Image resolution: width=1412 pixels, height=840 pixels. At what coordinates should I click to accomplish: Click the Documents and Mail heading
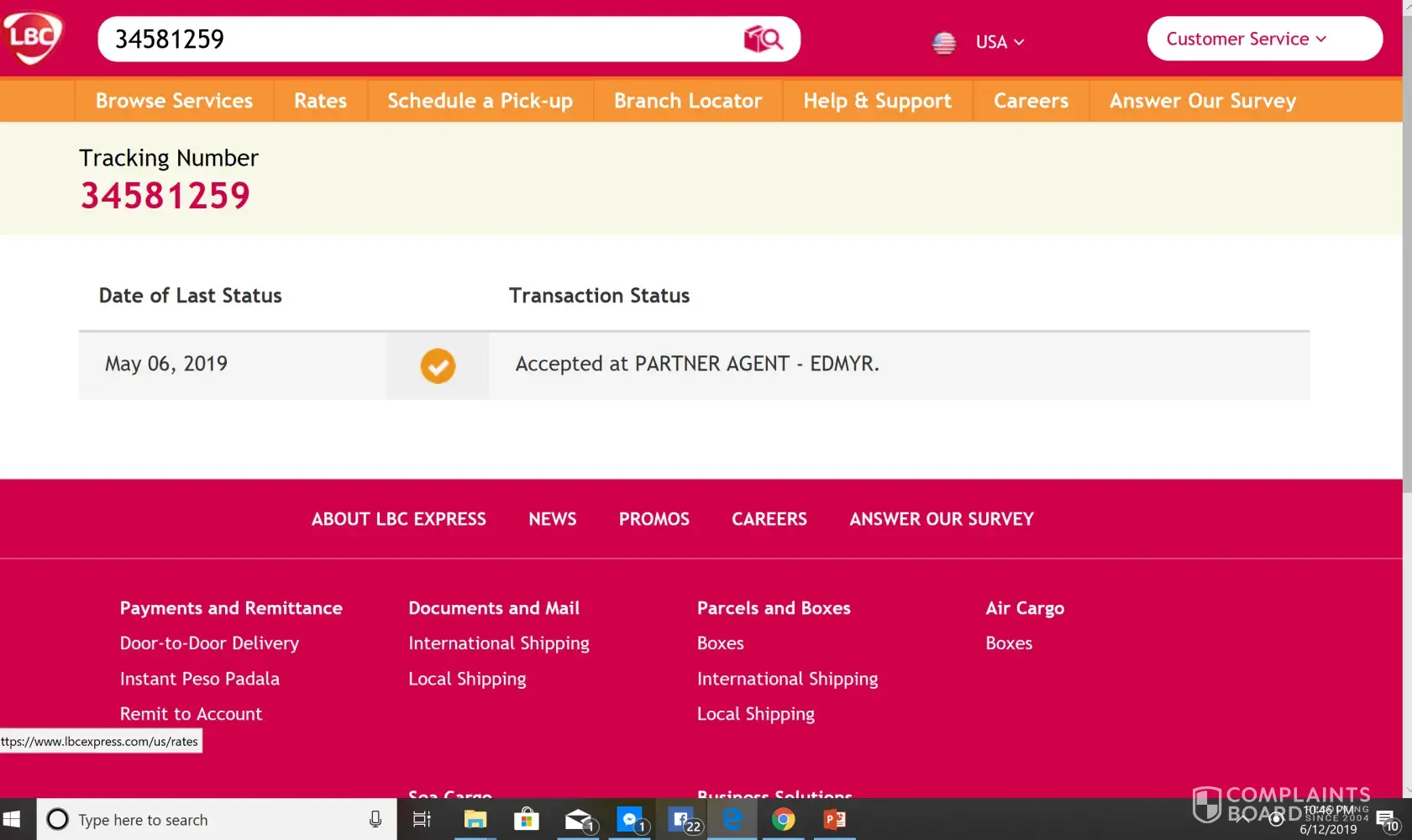click(494, 608)
